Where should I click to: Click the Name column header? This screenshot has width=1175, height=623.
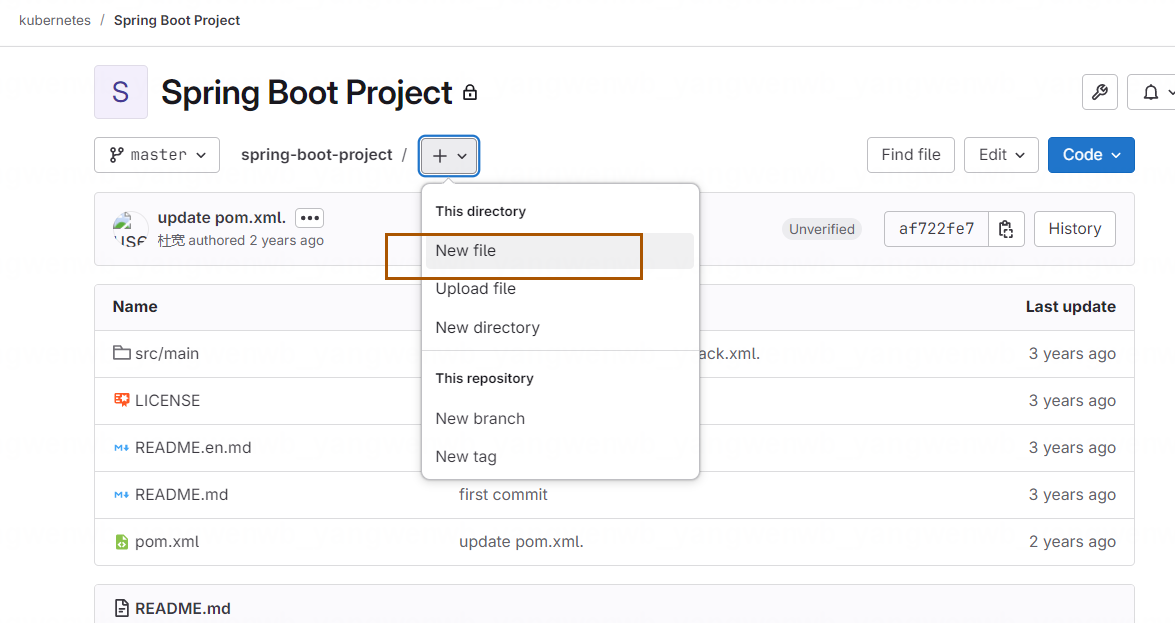(x=135, y=307)
